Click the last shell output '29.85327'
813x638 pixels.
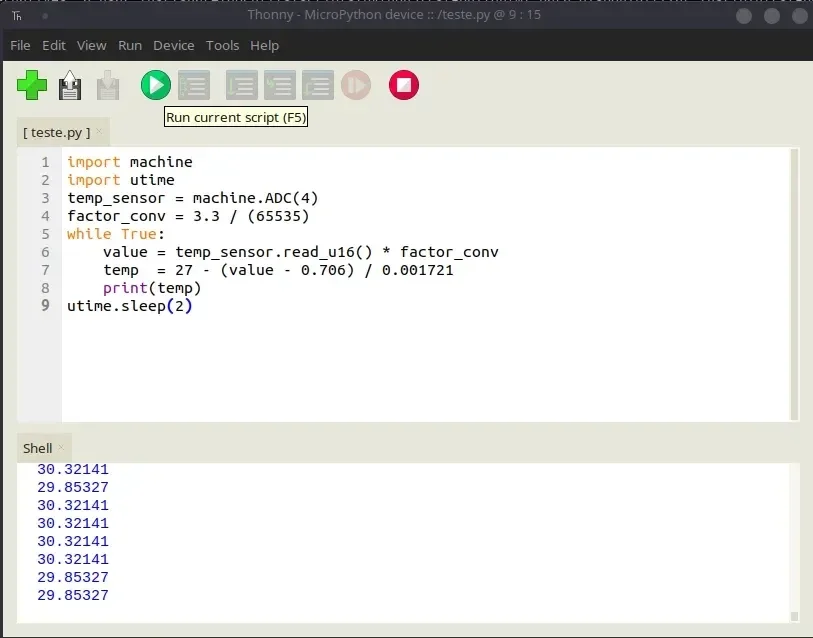73,595
